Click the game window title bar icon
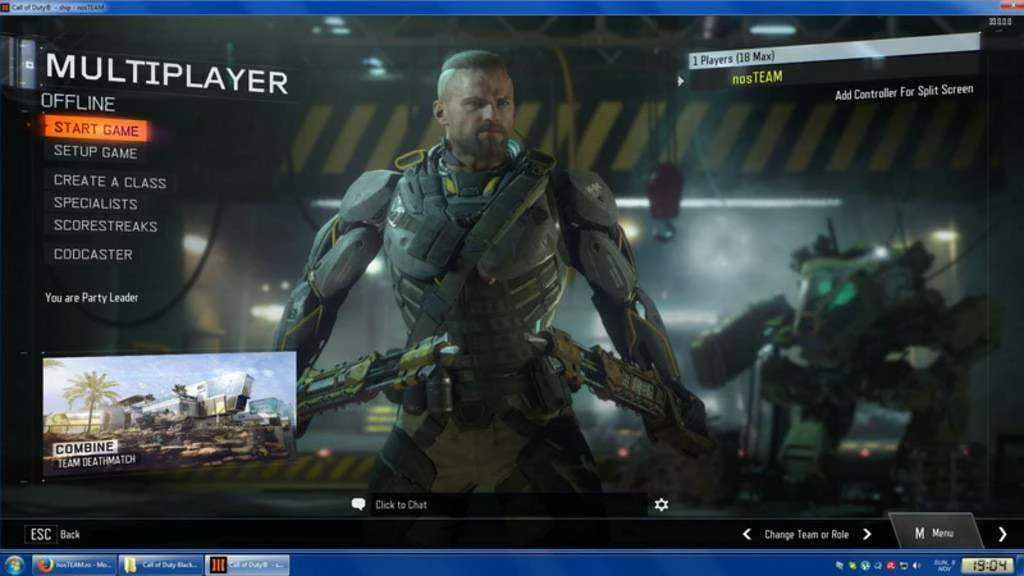The height and width of the screenshot is (576, 1024). (5, 7)
